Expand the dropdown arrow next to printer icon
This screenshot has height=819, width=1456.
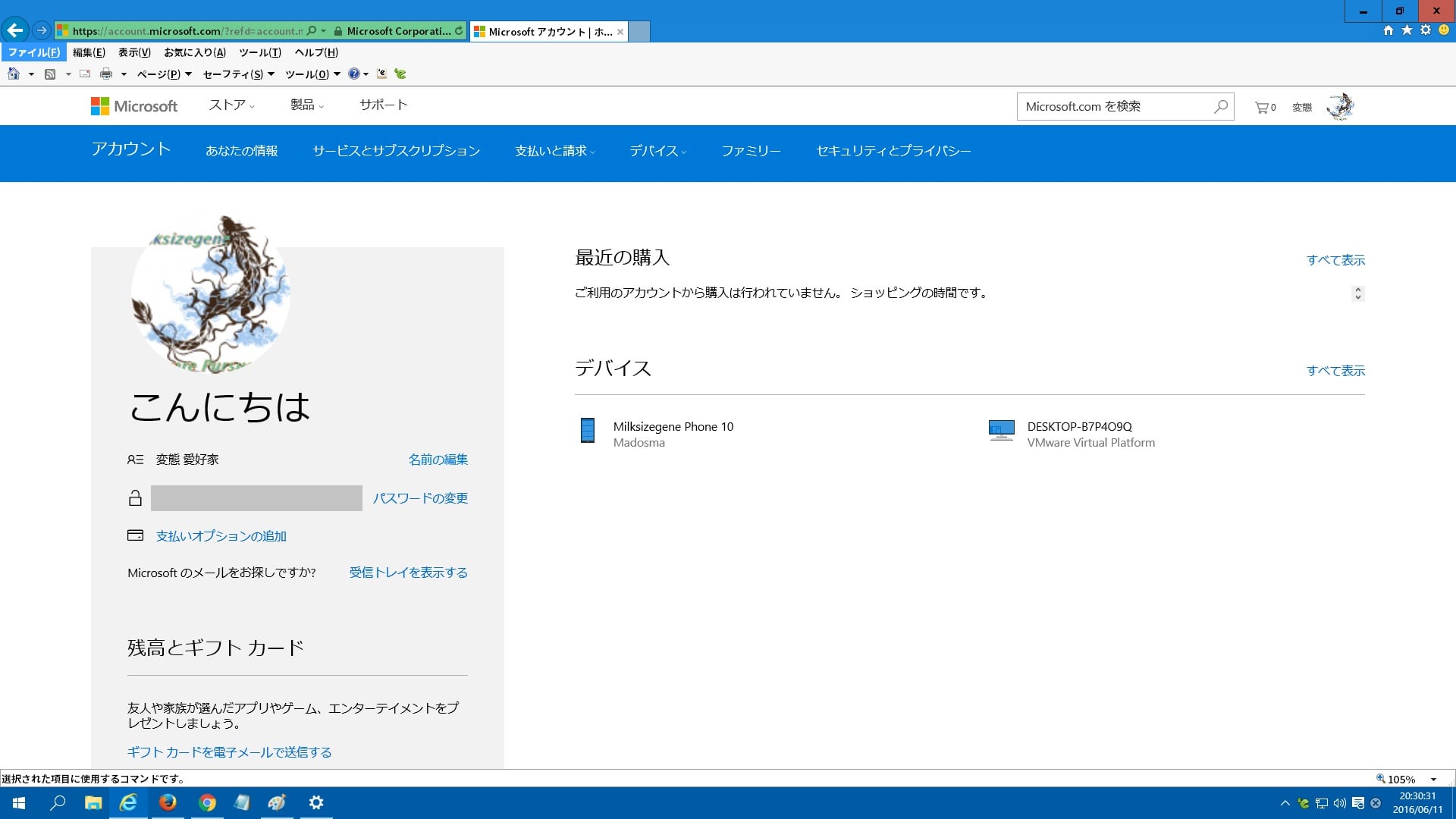click(x=124, y=74)
